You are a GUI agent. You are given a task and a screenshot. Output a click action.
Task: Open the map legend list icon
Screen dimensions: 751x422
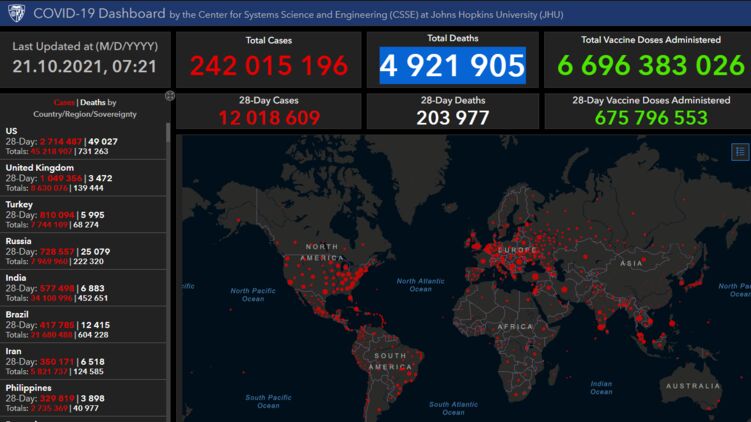pos(739,152)
